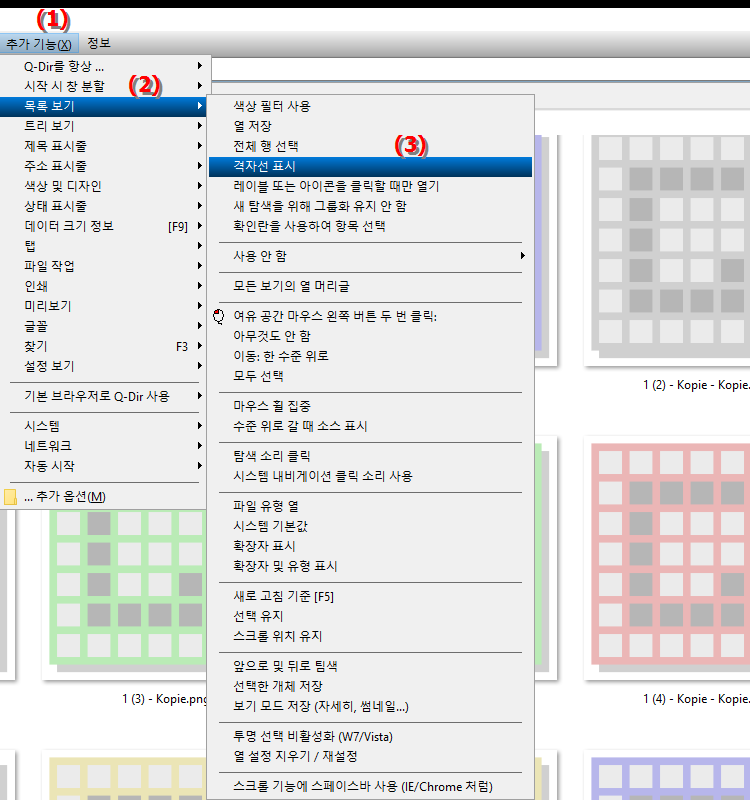Toggle 보기 모드 저장 (자세히, 썸네일...)
750x800 pixels.
point(370,707)
